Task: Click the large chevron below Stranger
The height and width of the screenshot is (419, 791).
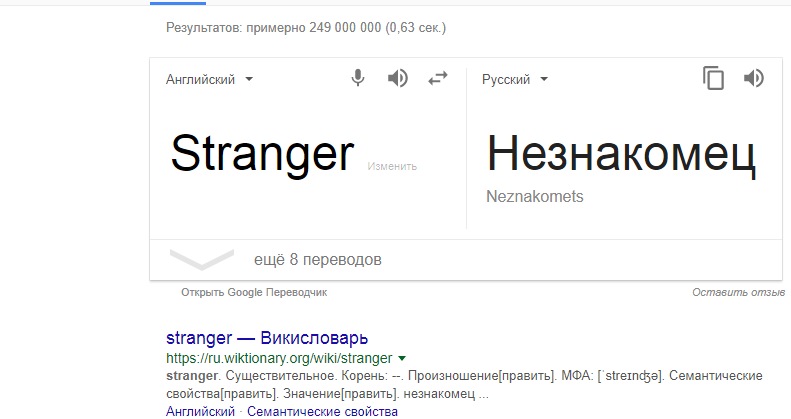Action: [202, 259]
